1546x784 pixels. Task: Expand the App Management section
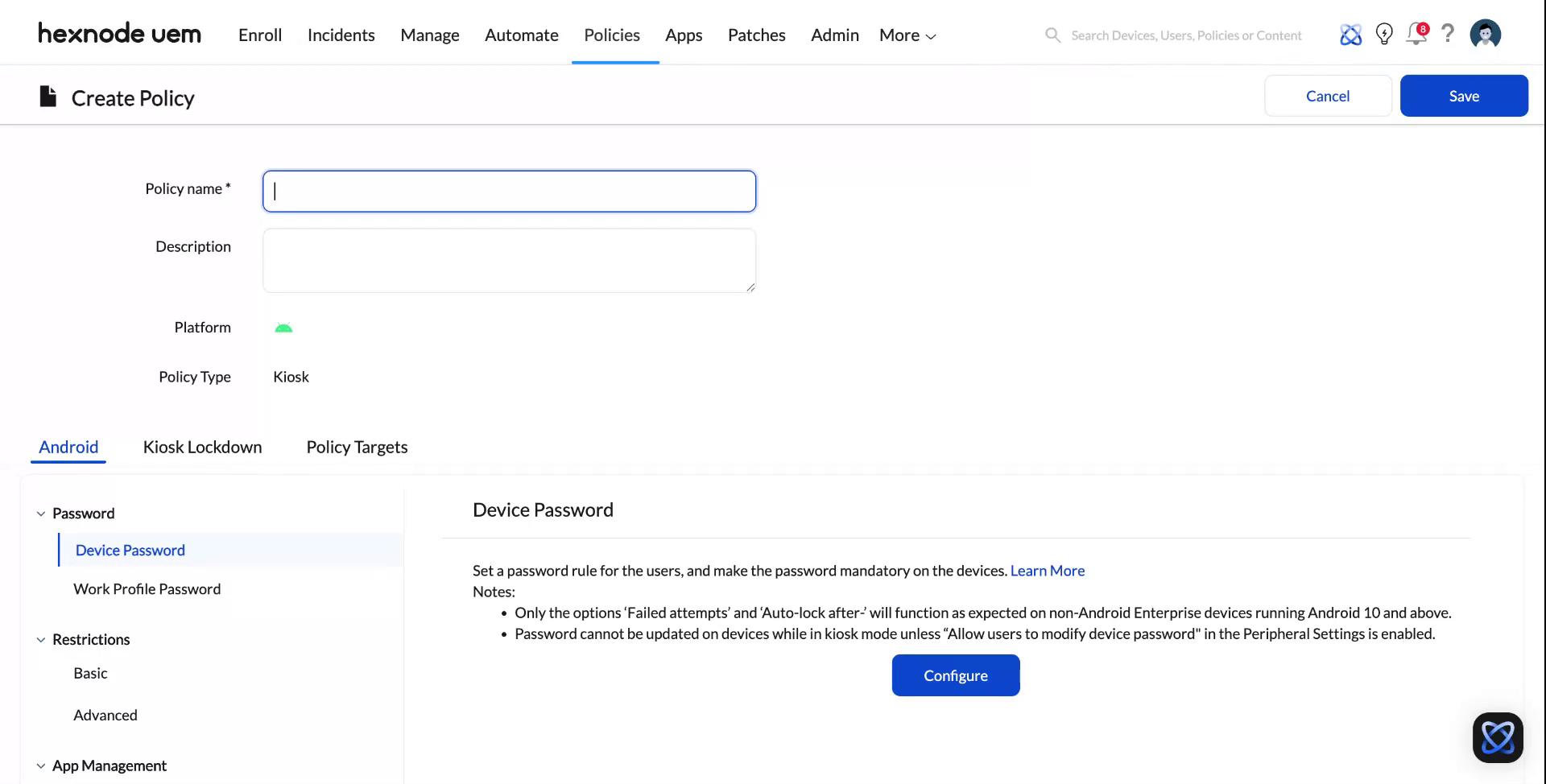(x=41, y=765)
